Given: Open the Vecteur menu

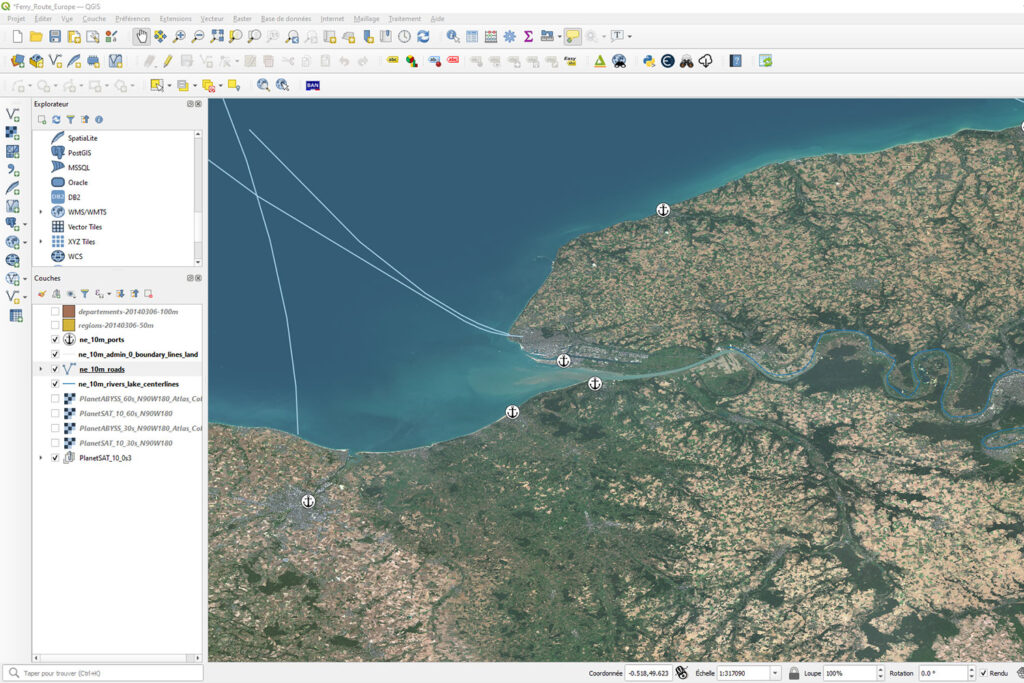Looking at the screenshot, I should click(212, 19).
